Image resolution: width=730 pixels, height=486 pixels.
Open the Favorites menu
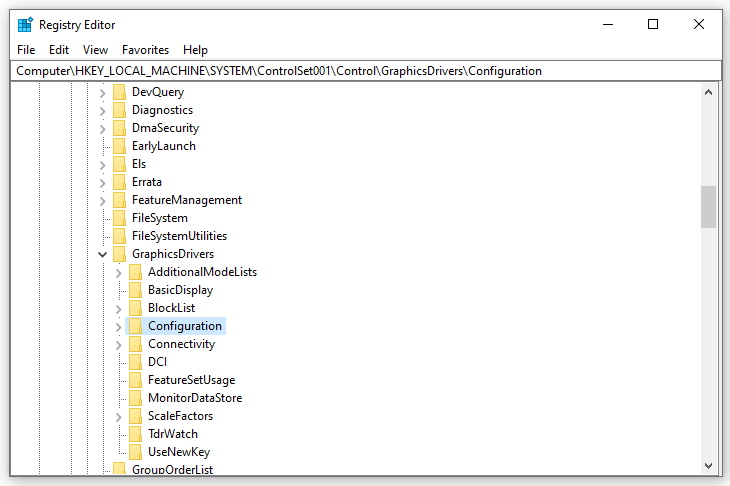(x=145, y=50)
